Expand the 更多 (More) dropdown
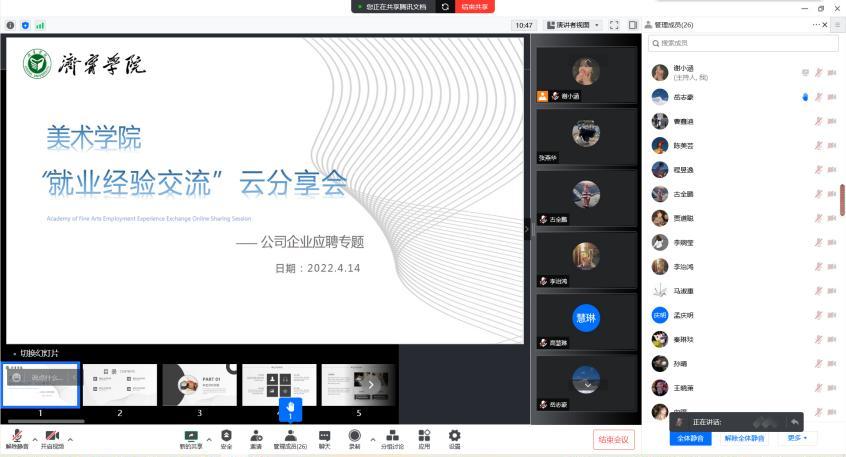 tap(797, 438)
